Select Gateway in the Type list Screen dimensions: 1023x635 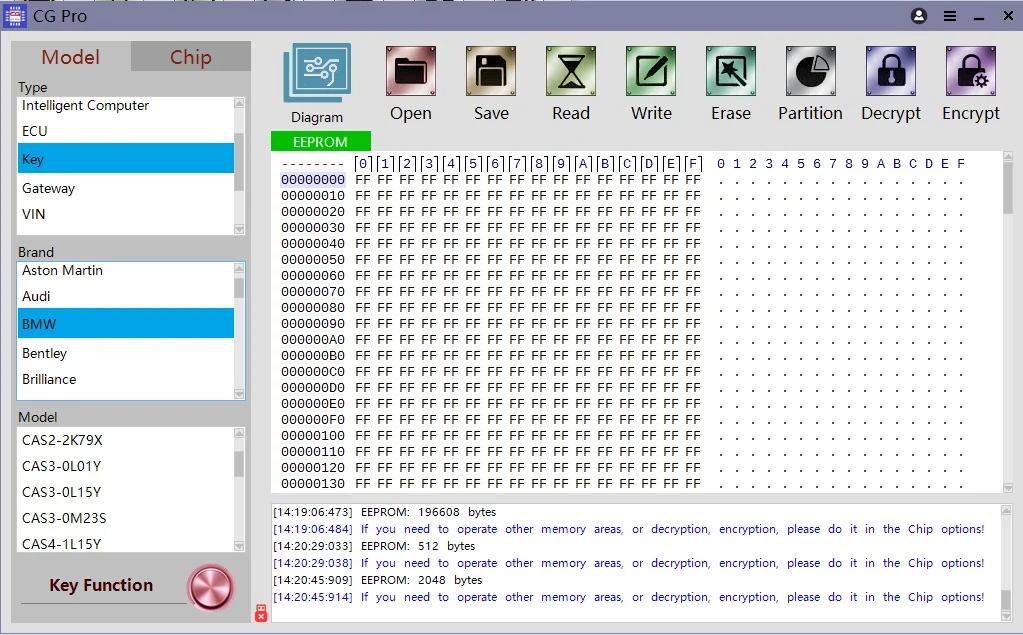click(125, 189)
